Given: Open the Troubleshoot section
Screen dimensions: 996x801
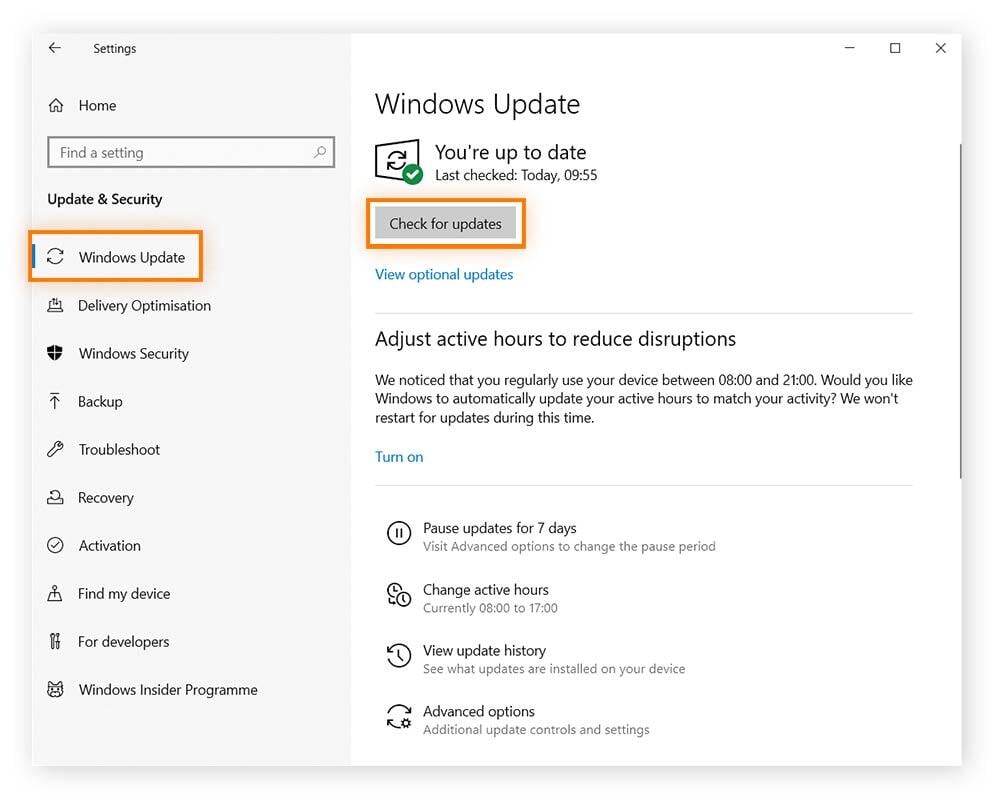Looking at the screenshot, I should point(119,450).
